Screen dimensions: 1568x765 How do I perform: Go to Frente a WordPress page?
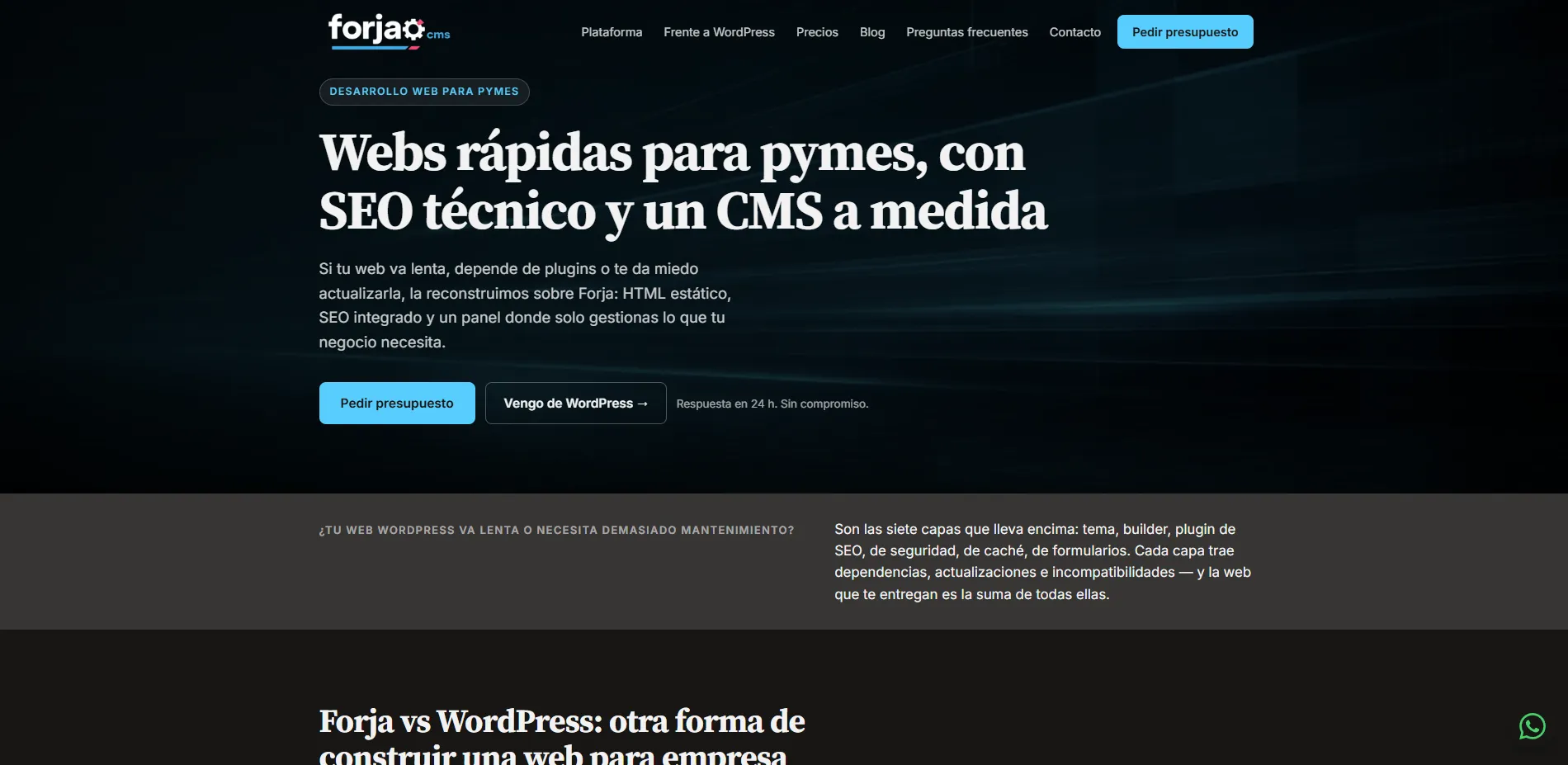(x=719, y=32)
